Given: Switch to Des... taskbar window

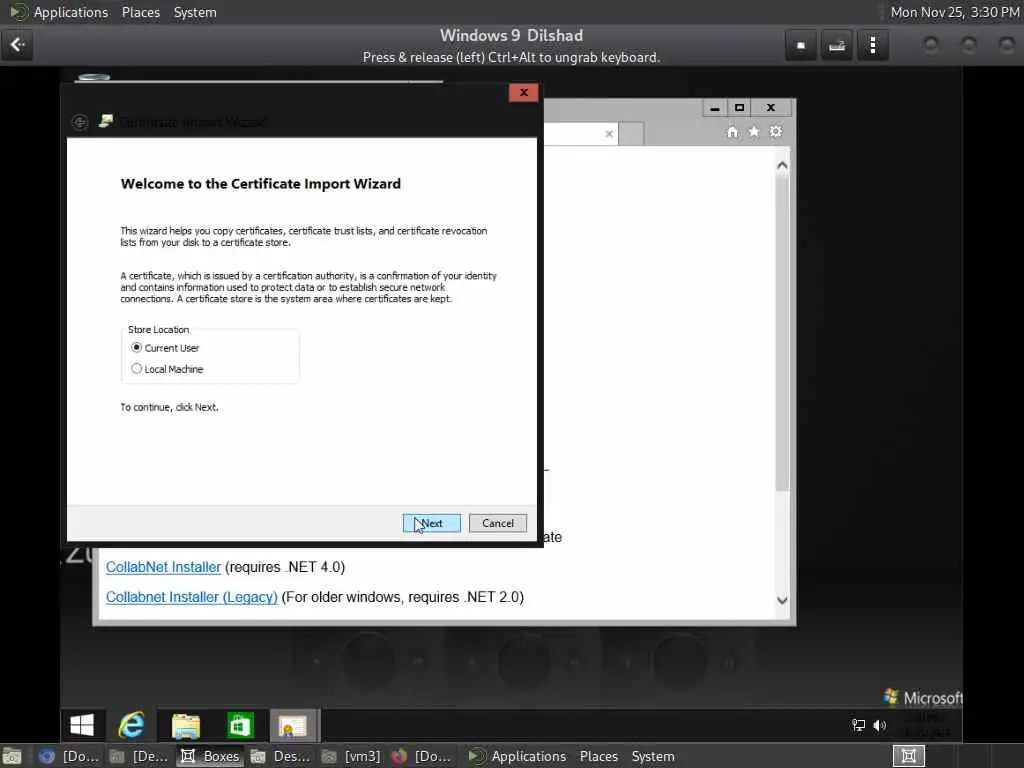Looking at the screenshot, I should (281, 756).
